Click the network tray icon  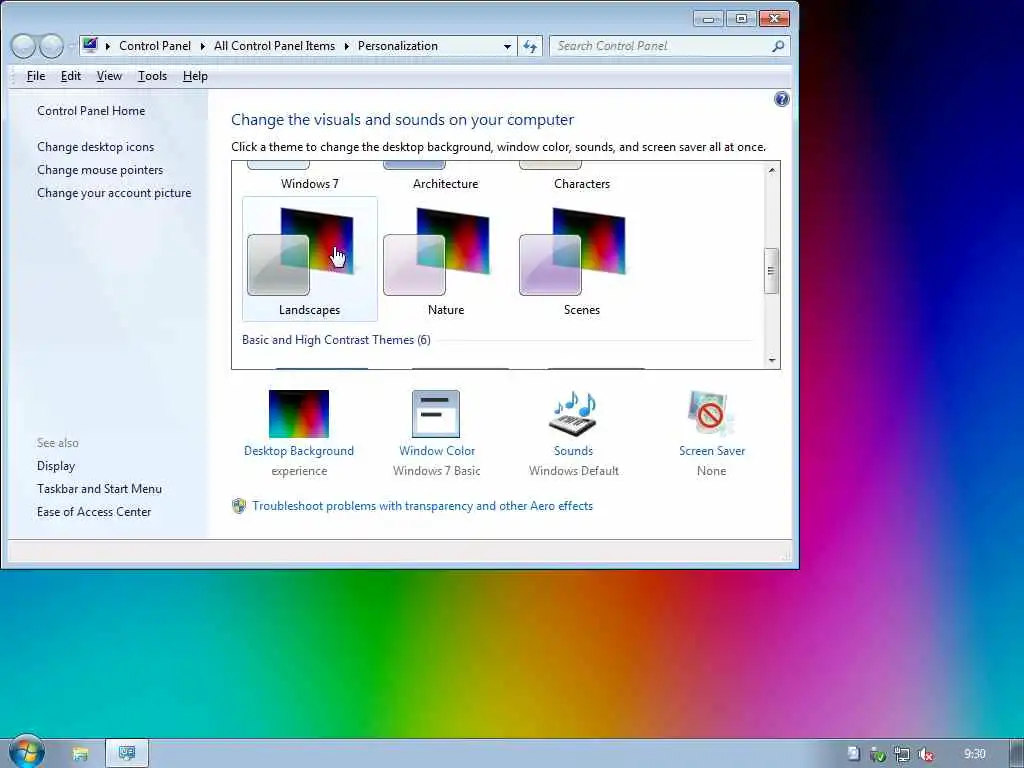click(x=901, y=754)
